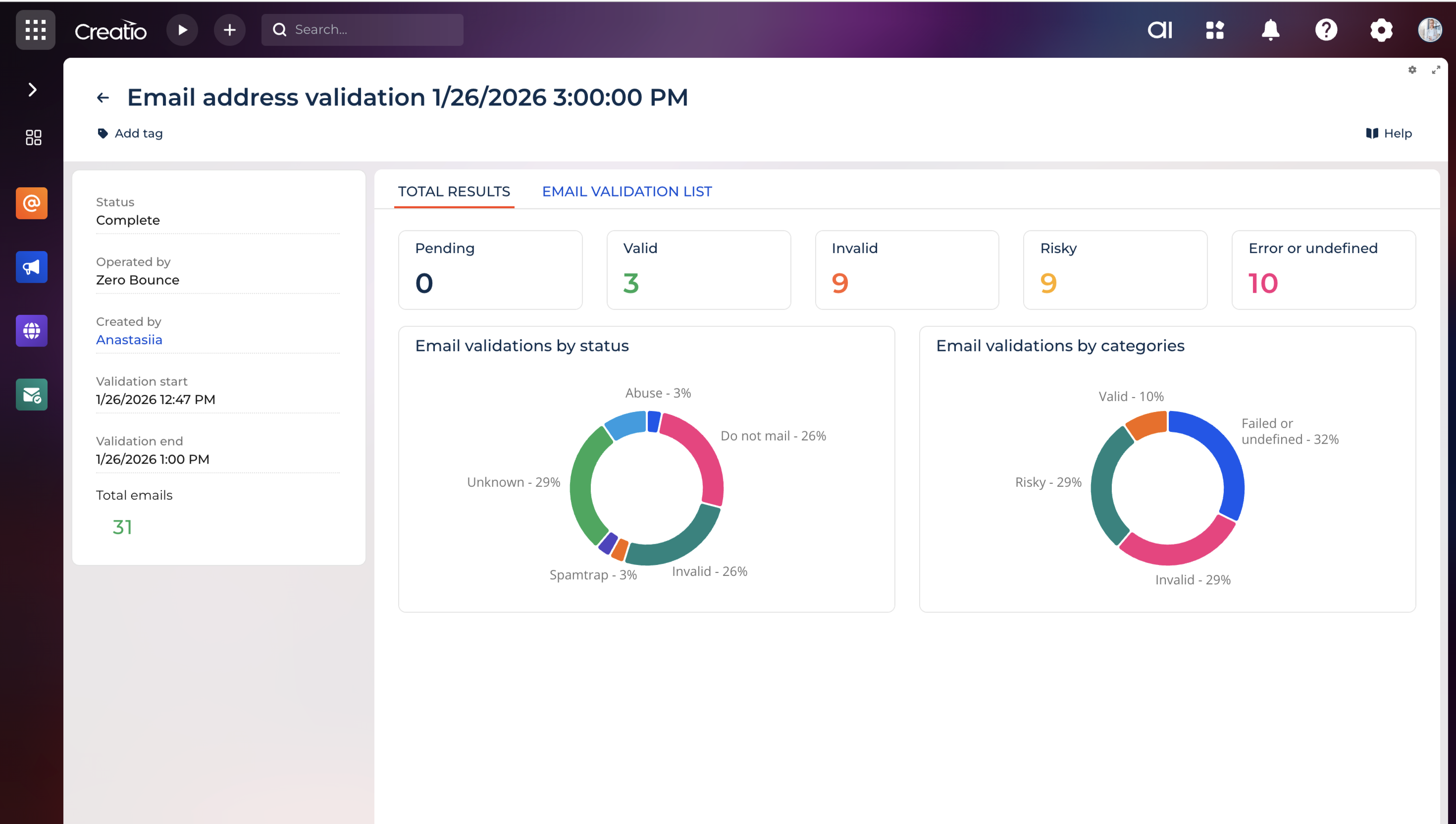Open the Creatio AI assistant

click(1159, 30)
